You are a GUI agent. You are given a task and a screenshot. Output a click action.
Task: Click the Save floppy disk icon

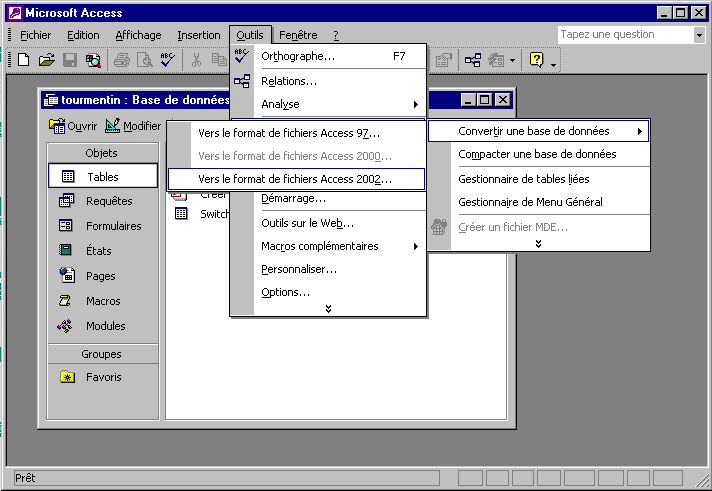click(x=69, y=60)
